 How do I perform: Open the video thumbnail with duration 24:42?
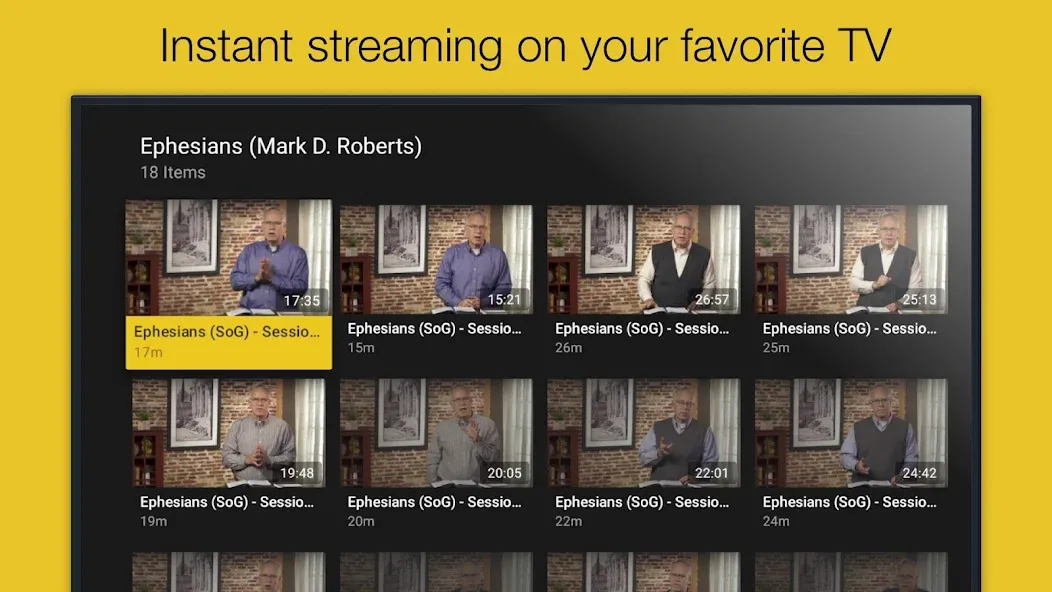tap(851, 433)
